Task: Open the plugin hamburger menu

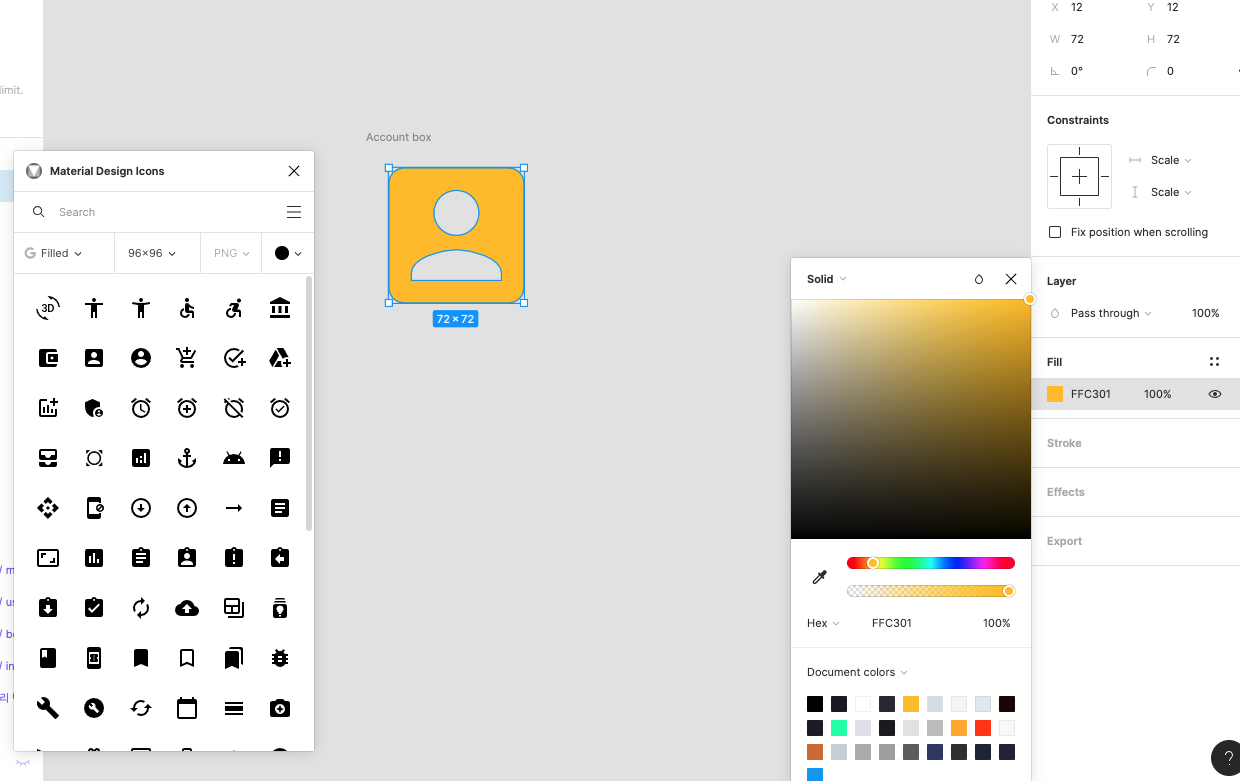Action: click(294, 212)
